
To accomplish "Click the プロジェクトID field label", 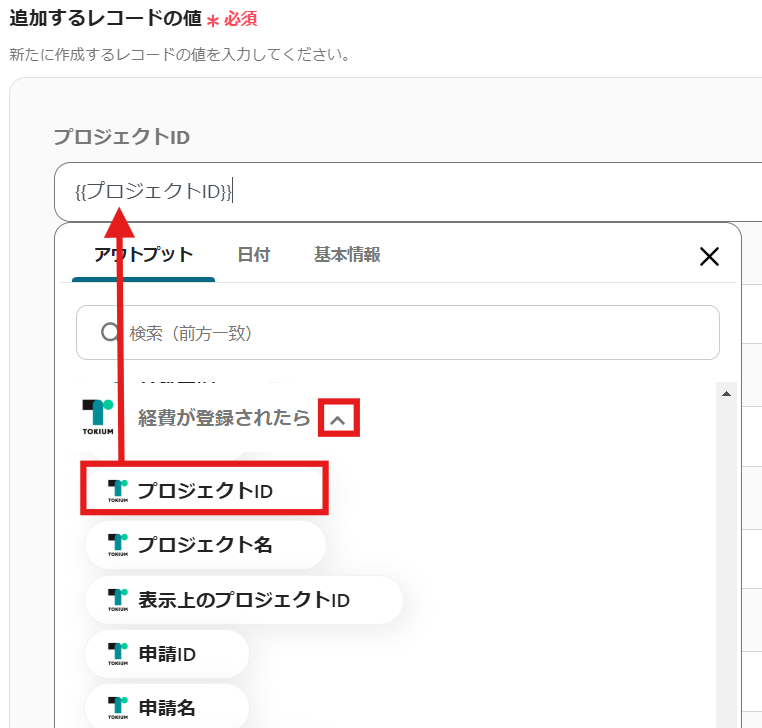I will coord(121,137).
